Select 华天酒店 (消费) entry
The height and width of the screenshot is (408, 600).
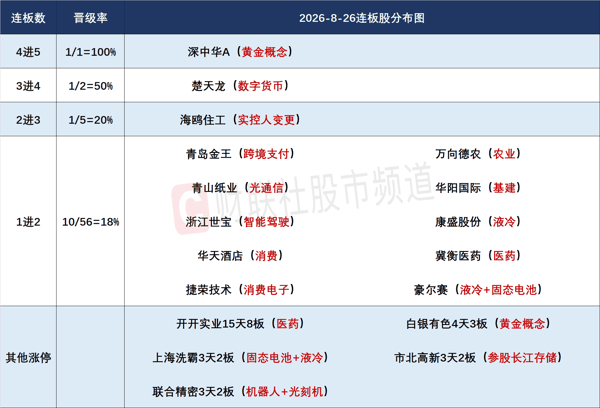(240, 256)
